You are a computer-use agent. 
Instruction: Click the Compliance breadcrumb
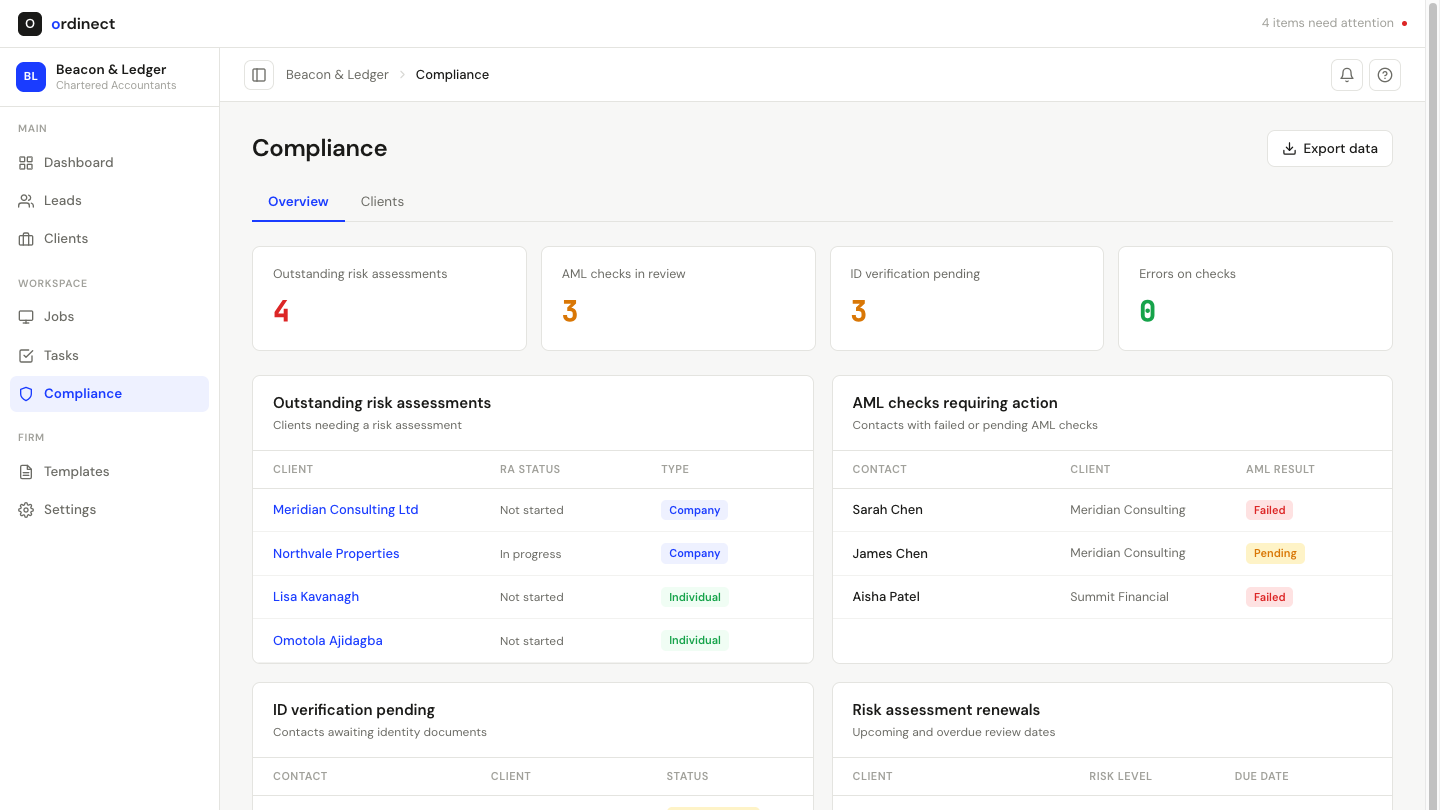[x=452, y=75]
